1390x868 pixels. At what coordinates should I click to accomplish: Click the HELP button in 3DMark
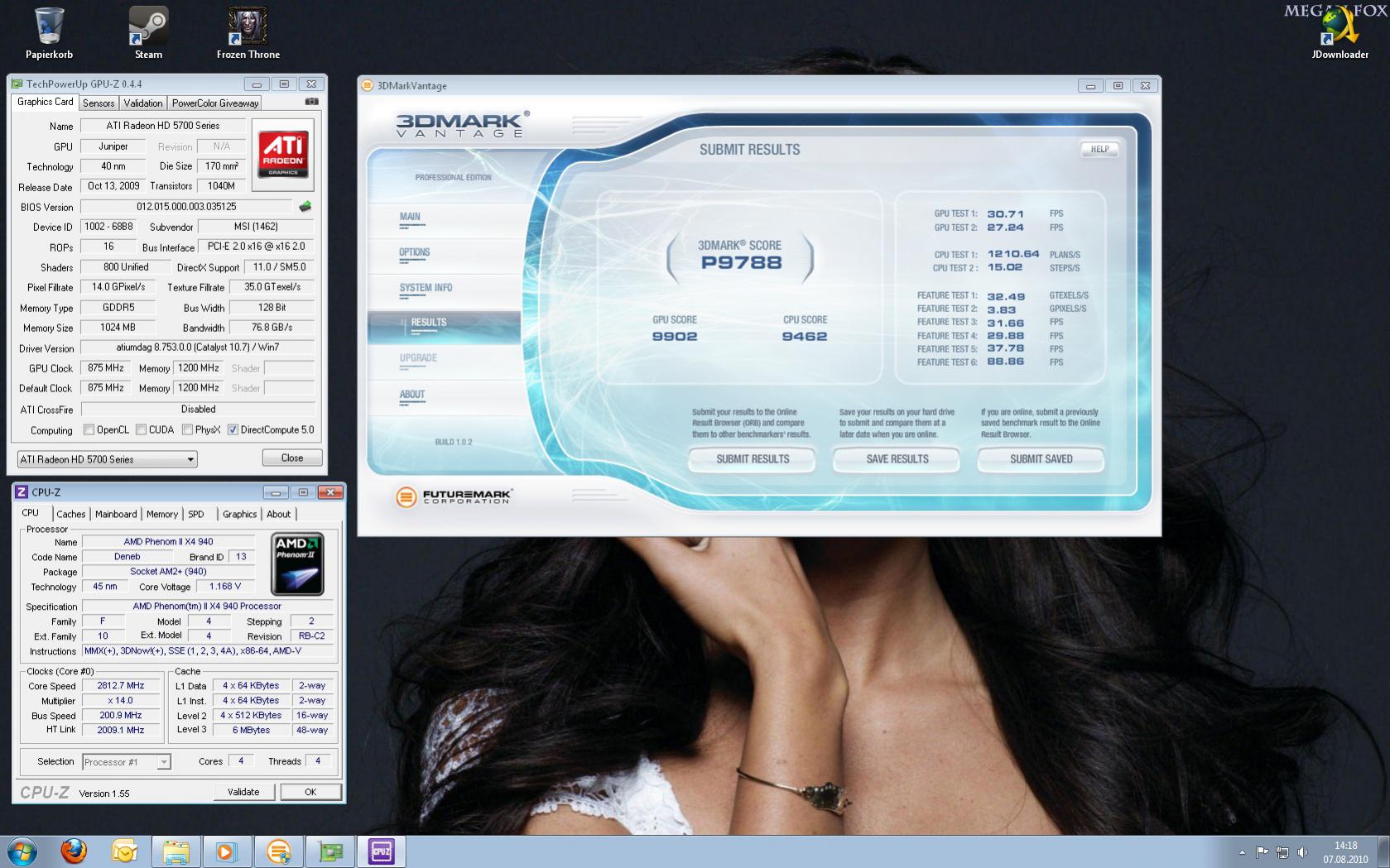coord(1099,150)
